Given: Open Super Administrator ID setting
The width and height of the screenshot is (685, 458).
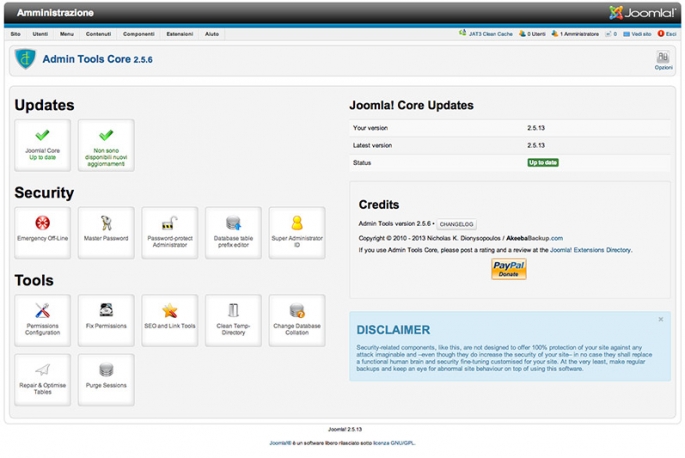Looking at the screenshot, I should [297, 231].
